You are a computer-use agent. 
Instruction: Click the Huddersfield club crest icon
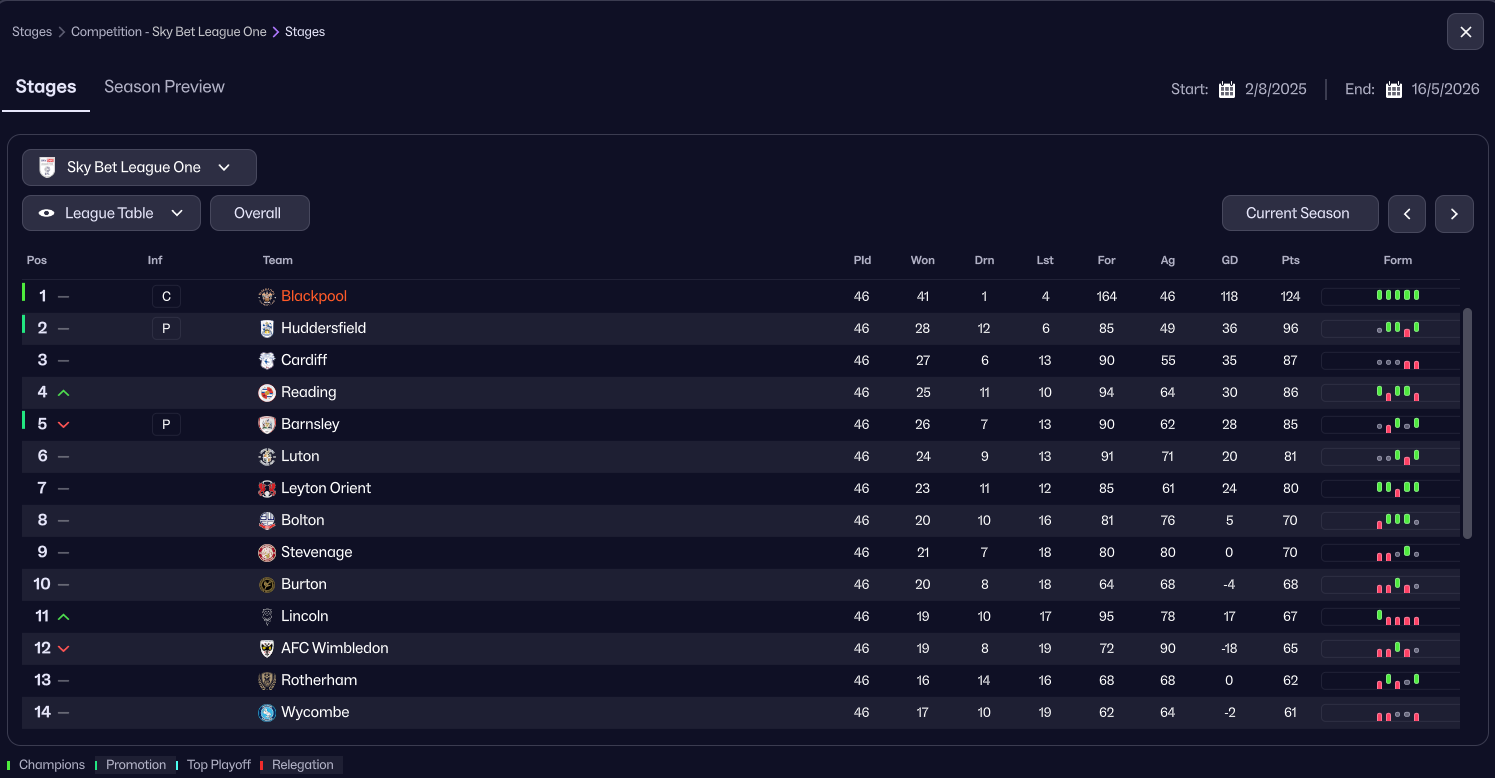click(x=267, y=329)
